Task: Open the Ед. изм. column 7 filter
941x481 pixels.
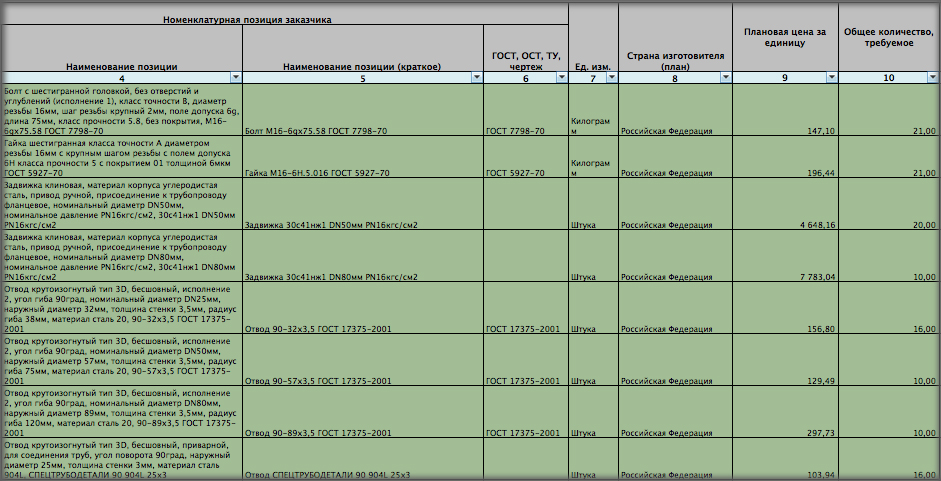Action: (x=611, y=77)
